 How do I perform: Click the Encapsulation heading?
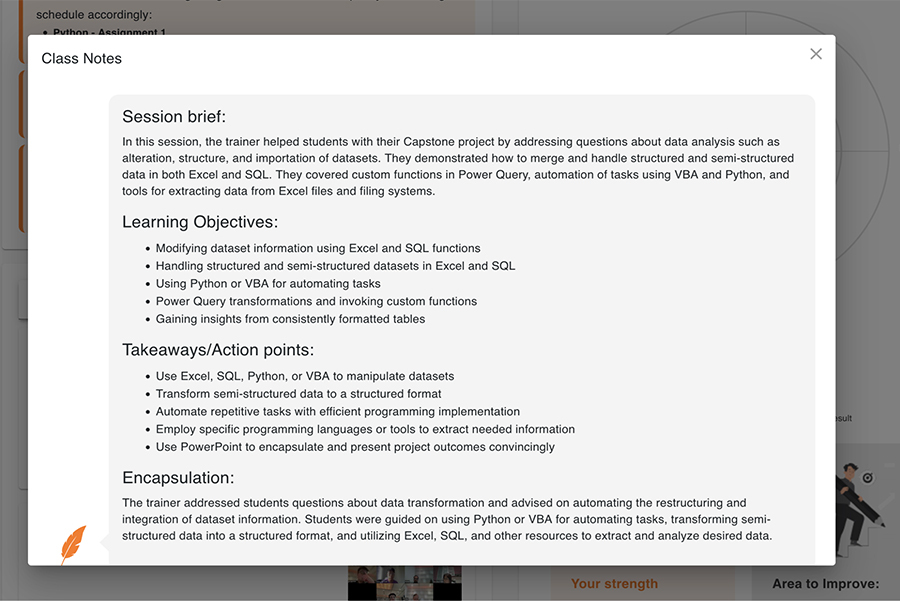(x=178, y=478)
